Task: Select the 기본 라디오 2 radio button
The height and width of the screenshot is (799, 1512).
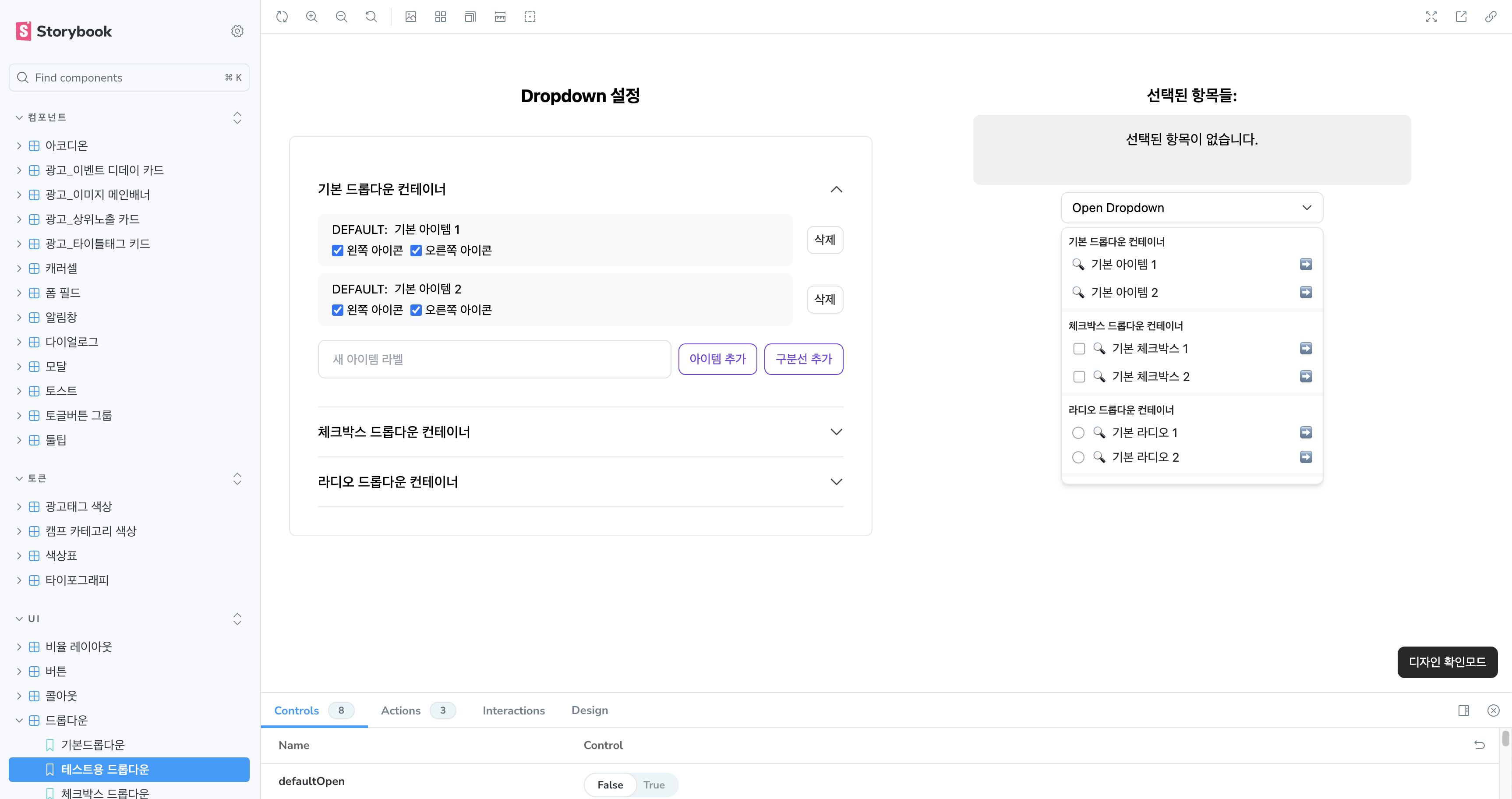Action: [1078, 457]
